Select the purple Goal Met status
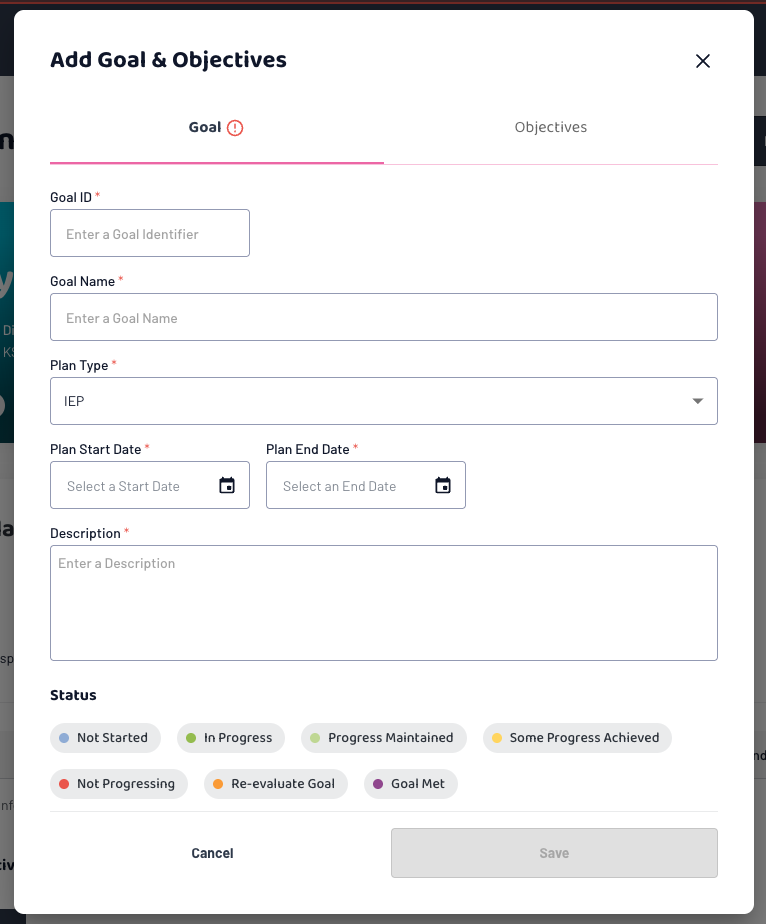The width and height of the screenshot is (766, 924). [x=411, y=784]
